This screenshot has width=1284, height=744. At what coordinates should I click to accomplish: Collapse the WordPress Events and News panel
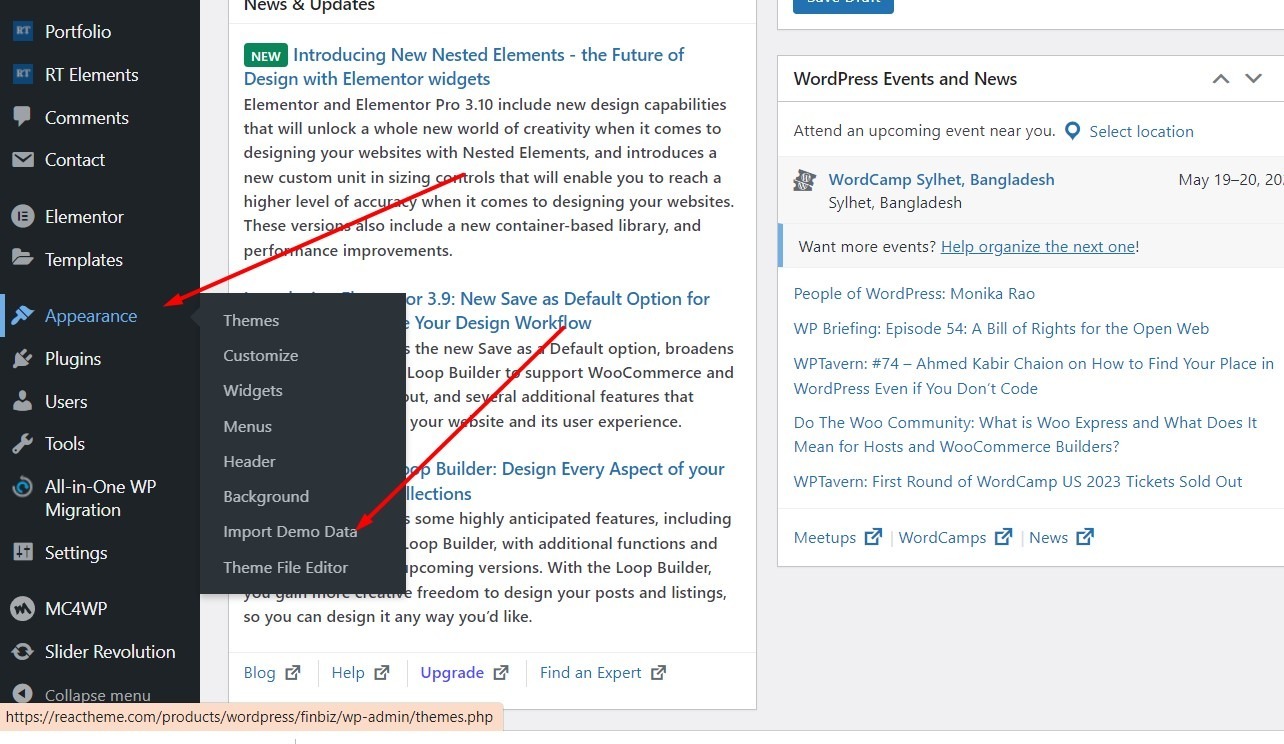[x=1220, y=78]
